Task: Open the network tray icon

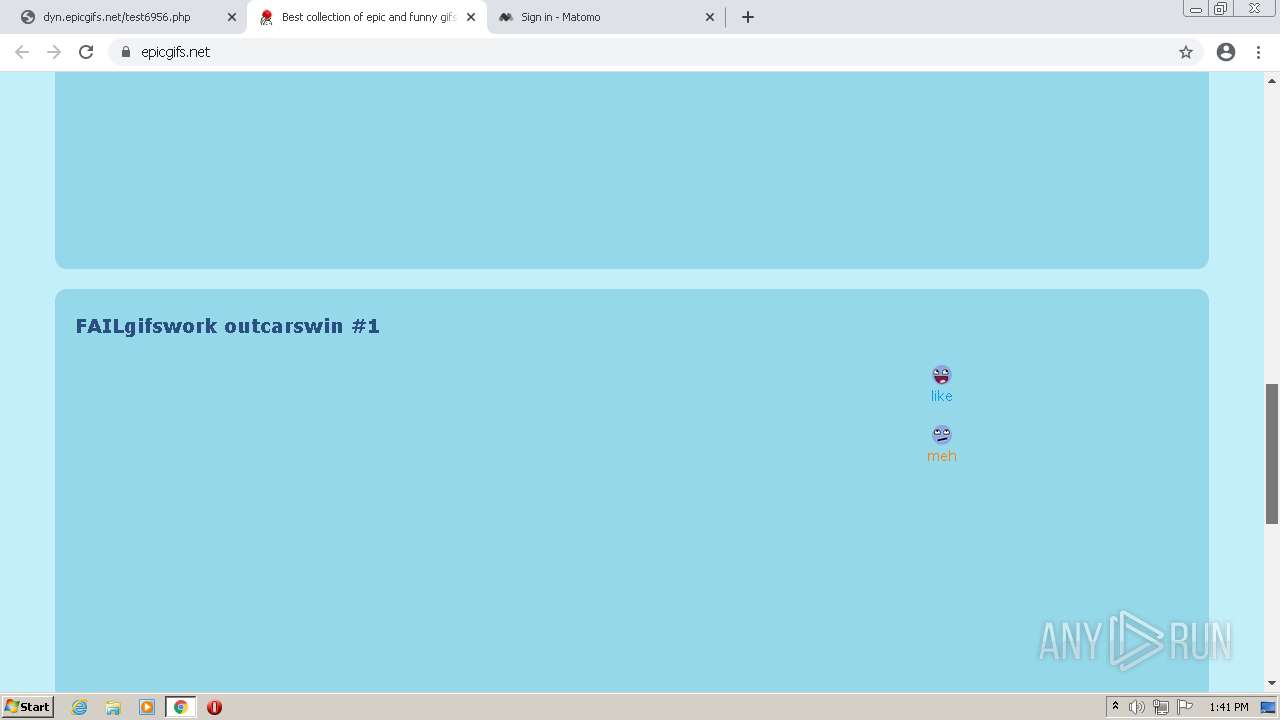Action: [x=1161, y=707]
